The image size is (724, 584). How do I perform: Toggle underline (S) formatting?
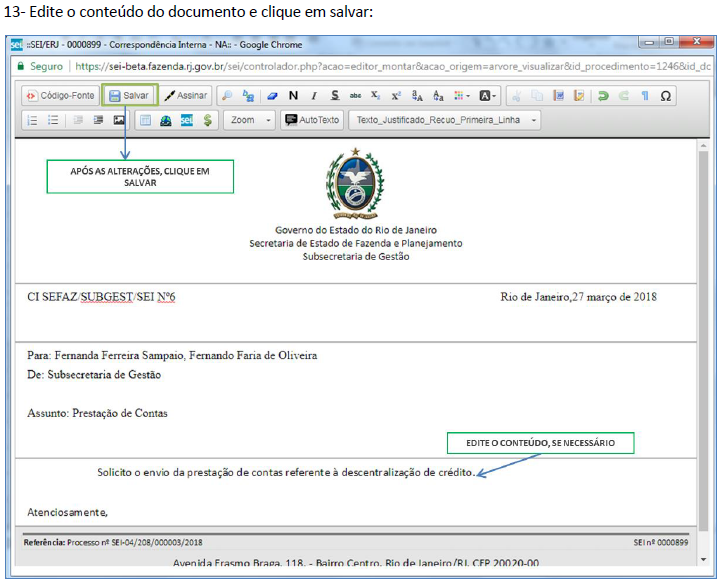[x=334, y=96]
